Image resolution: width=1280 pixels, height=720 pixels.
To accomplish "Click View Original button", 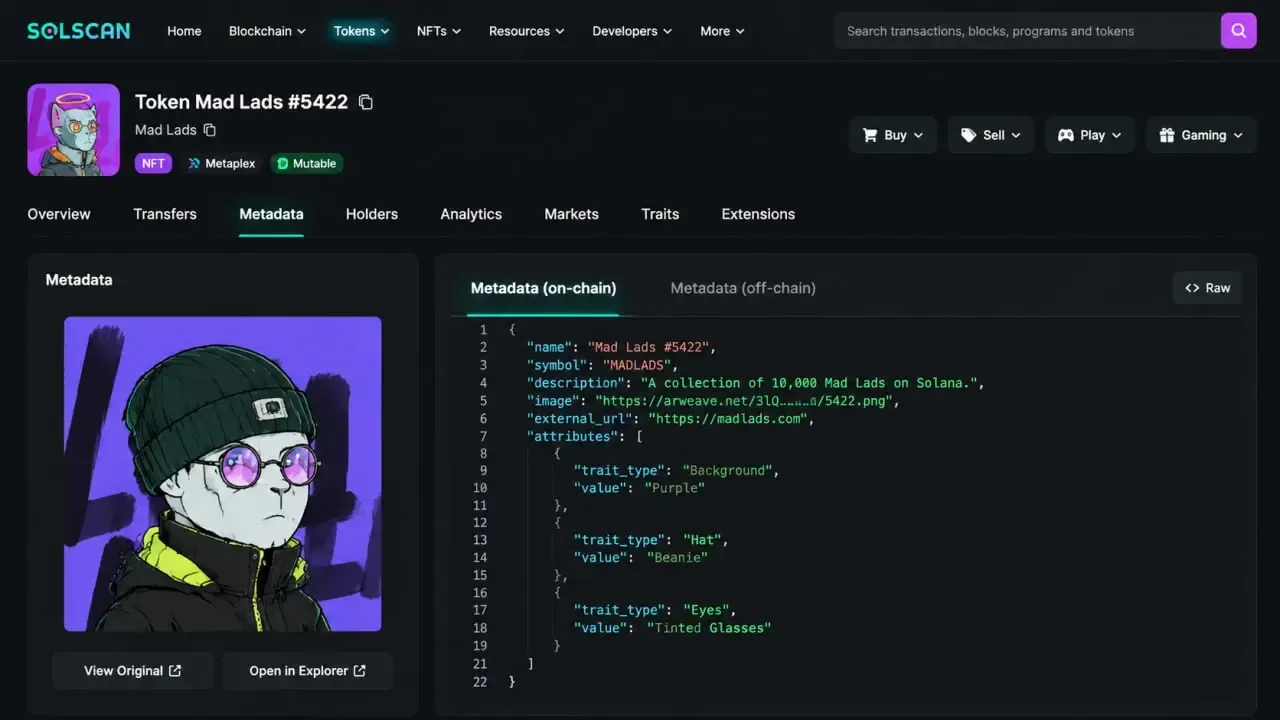I will pos(133,671).
